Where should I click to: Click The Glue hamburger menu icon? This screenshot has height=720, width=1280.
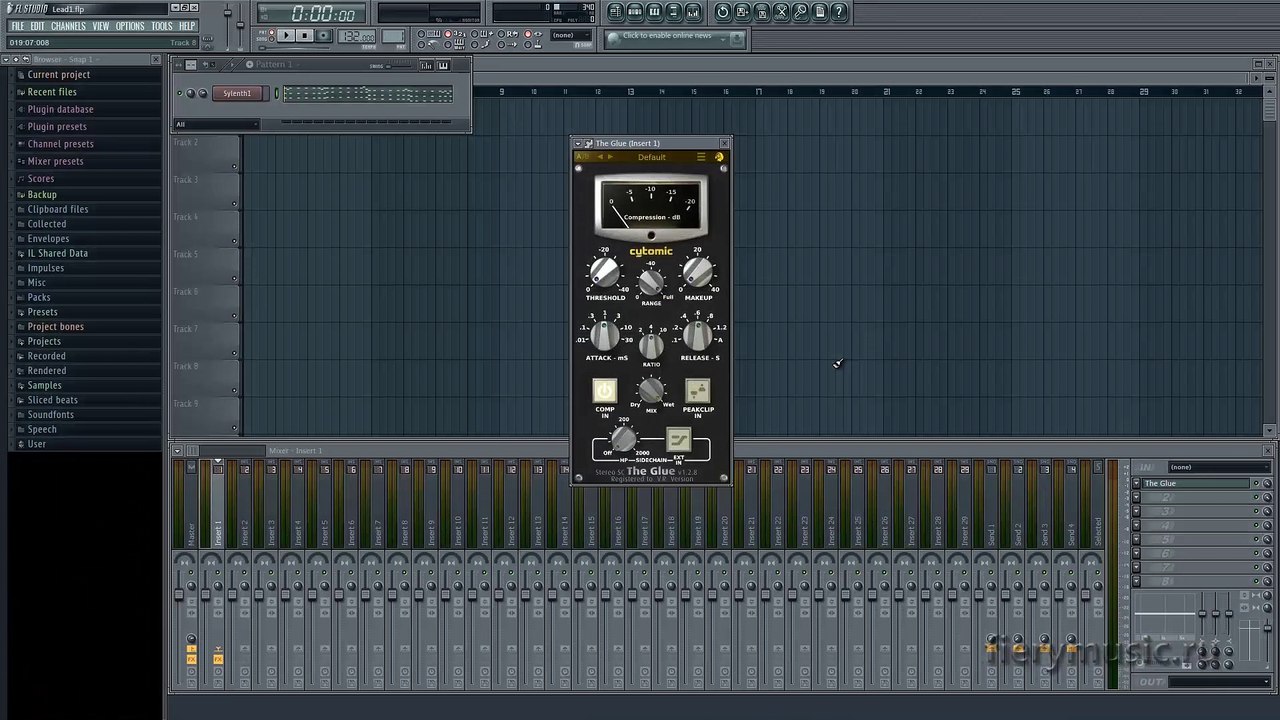pos(701,157)
